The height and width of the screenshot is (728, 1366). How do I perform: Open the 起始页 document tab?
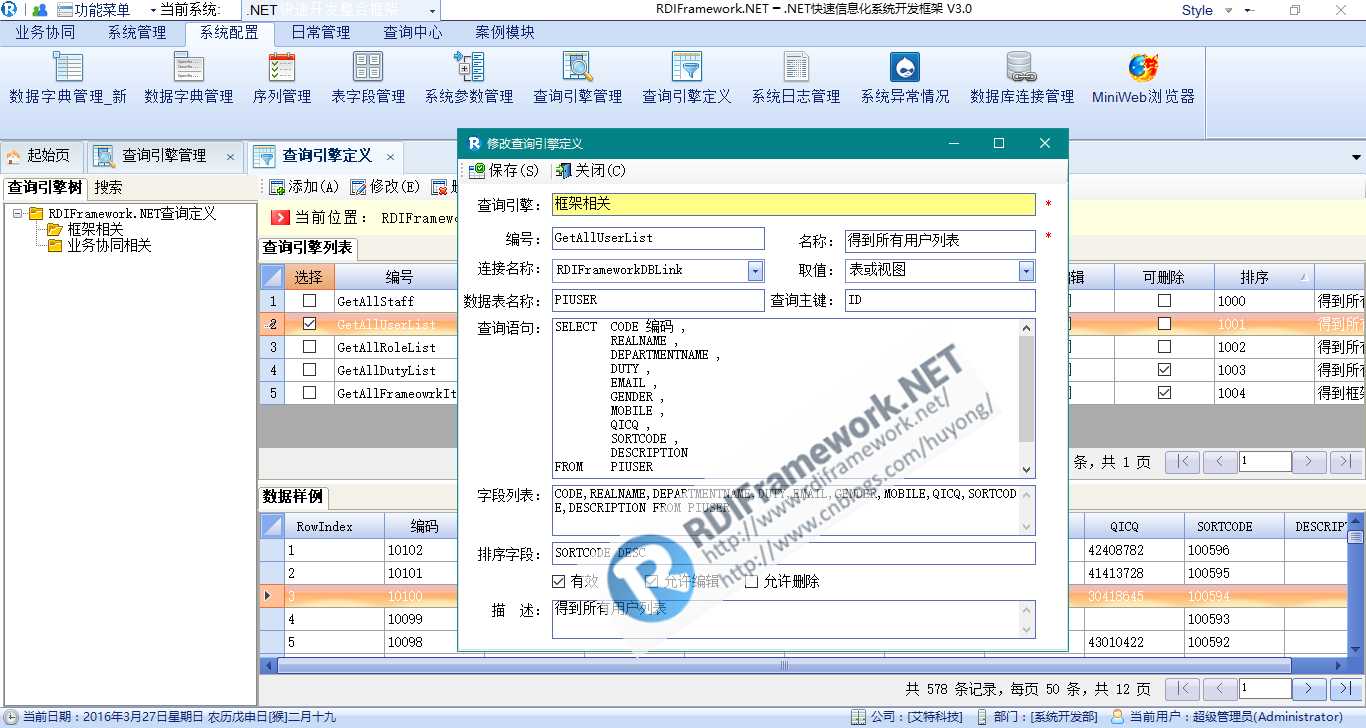click(x=40, y=156)
